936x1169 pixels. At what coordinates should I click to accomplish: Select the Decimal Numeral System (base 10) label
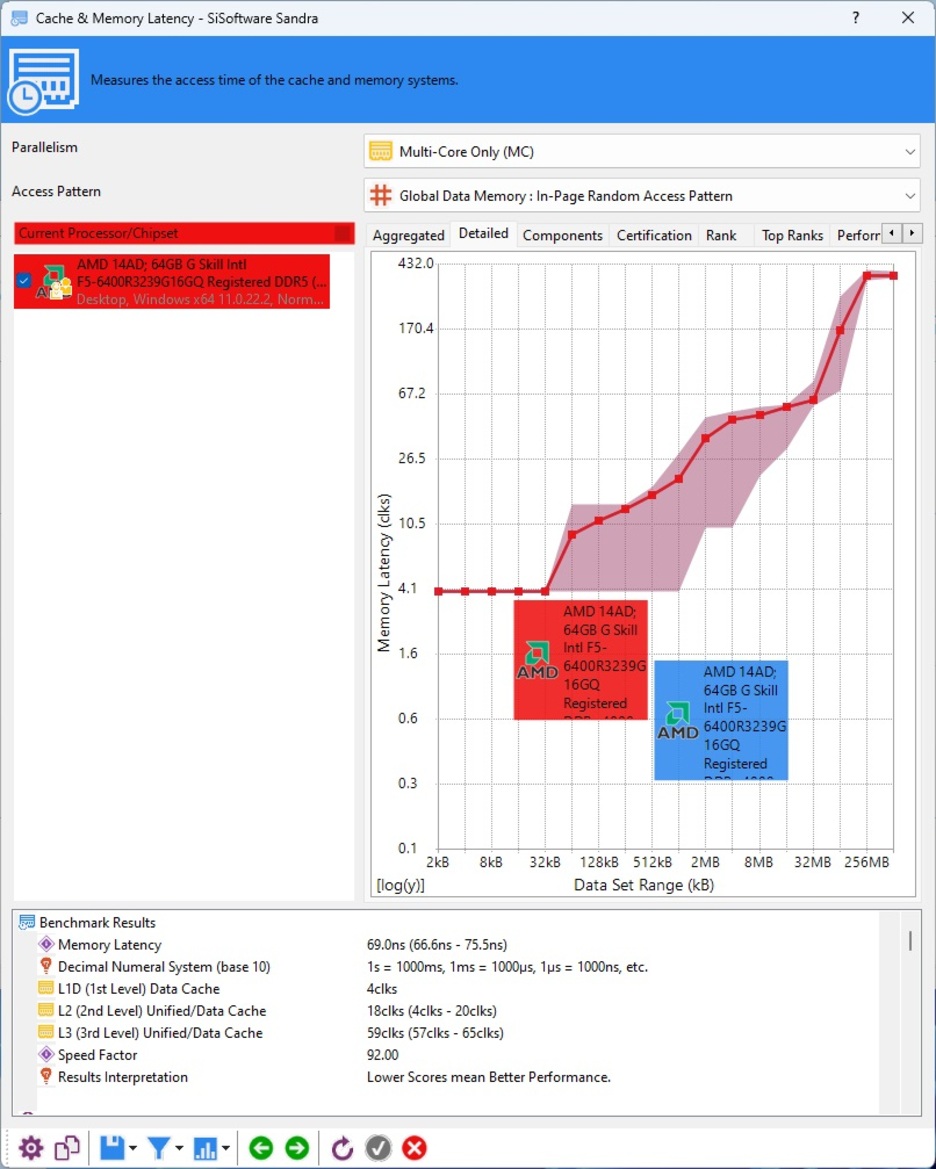tap(164, 967)
